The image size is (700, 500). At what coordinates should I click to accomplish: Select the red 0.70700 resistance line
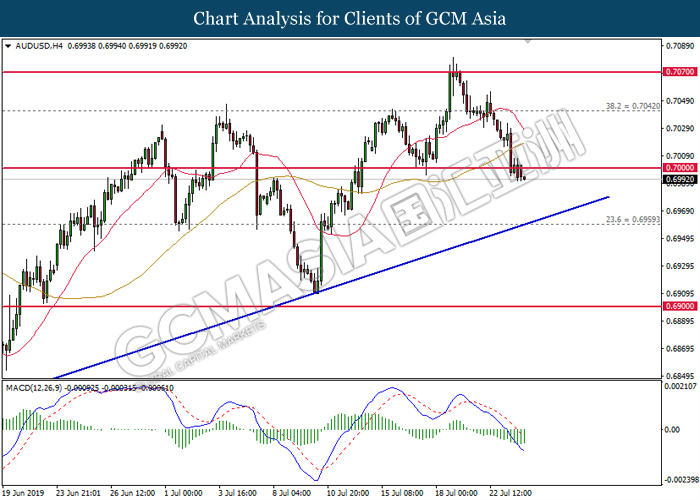[331, 72]
